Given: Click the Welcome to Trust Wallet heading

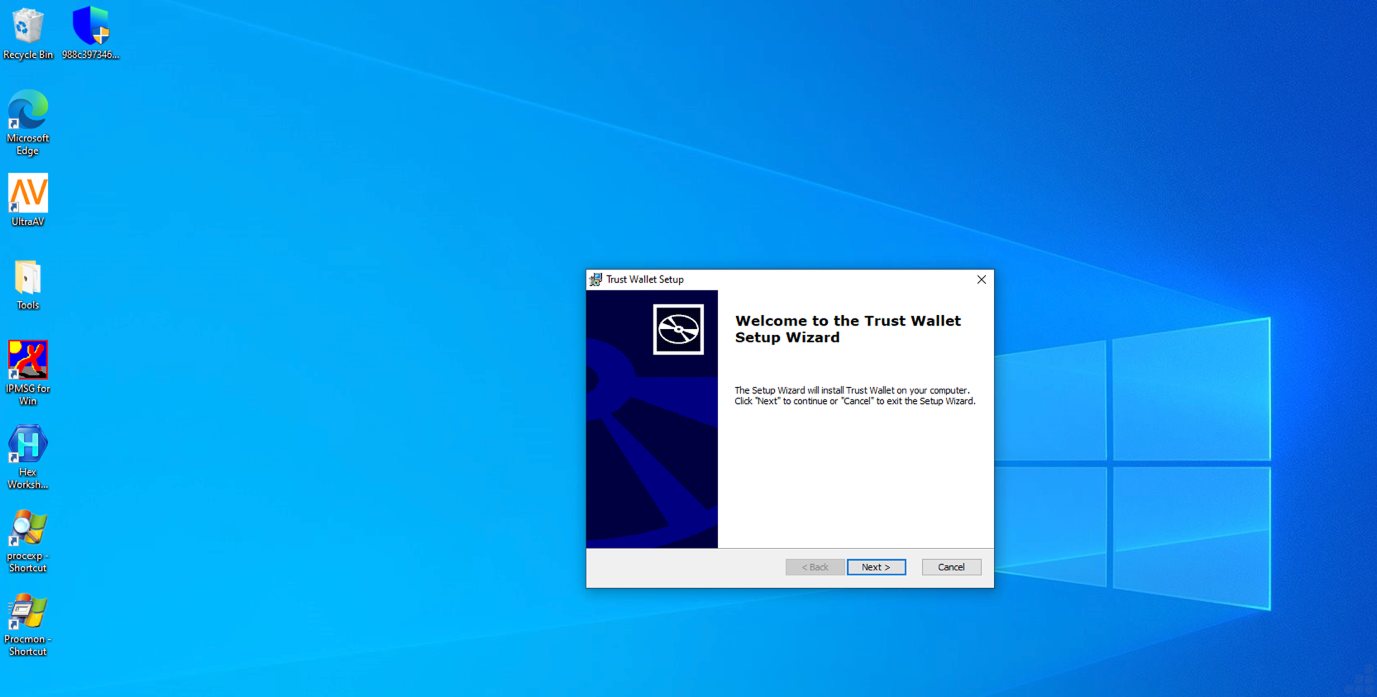Looking at the screenshot, I should click(847, 329).
